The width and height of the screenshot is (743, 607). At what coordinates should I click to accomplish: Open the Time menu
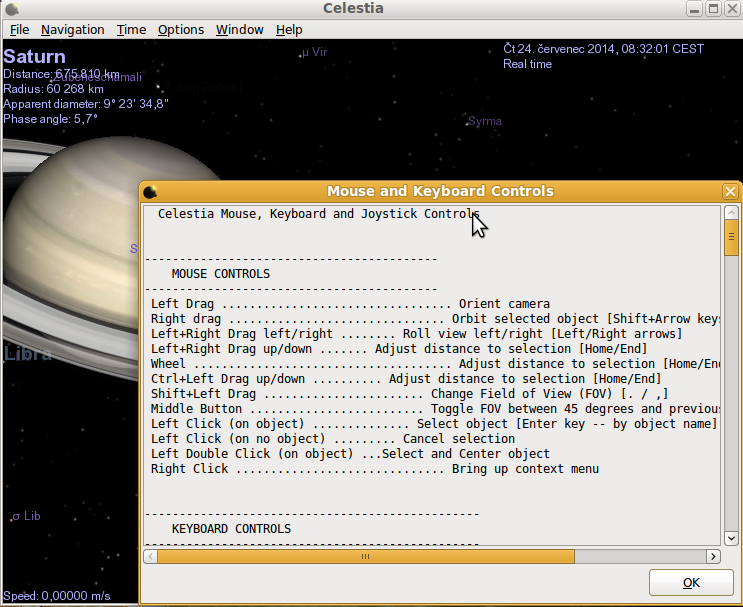[x=131, y=30]
